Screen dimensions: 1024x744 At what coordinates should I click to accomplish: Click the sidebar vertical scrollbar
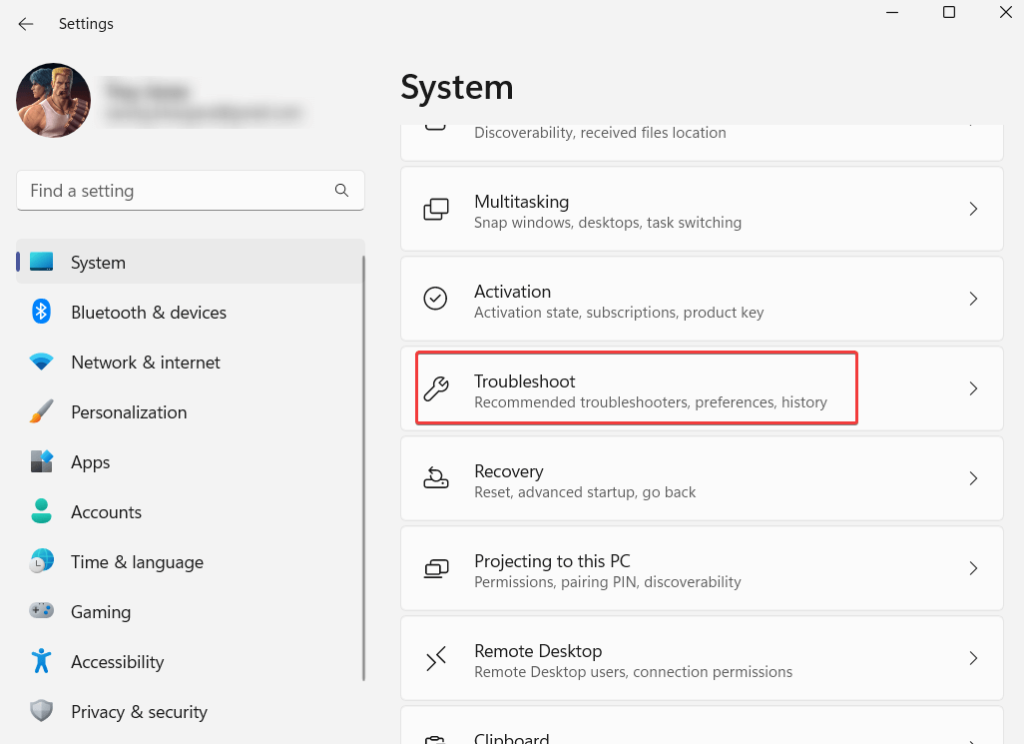[363, 460]
